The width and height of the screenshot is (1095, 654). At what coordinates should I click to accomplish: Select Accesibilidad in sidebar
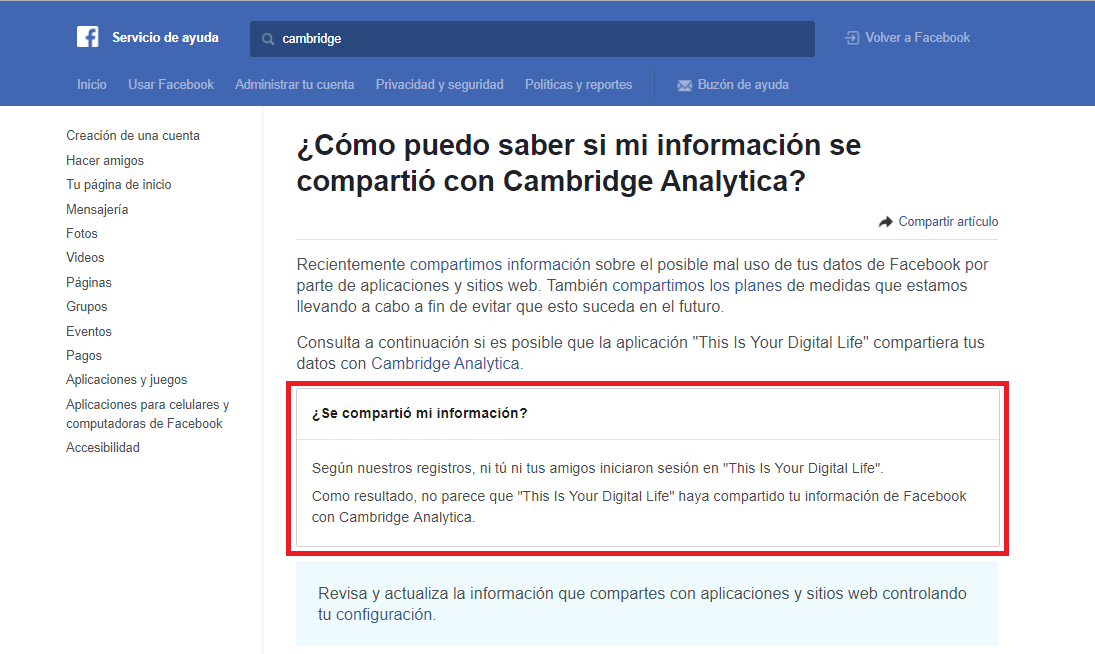[x=103, y=447]
